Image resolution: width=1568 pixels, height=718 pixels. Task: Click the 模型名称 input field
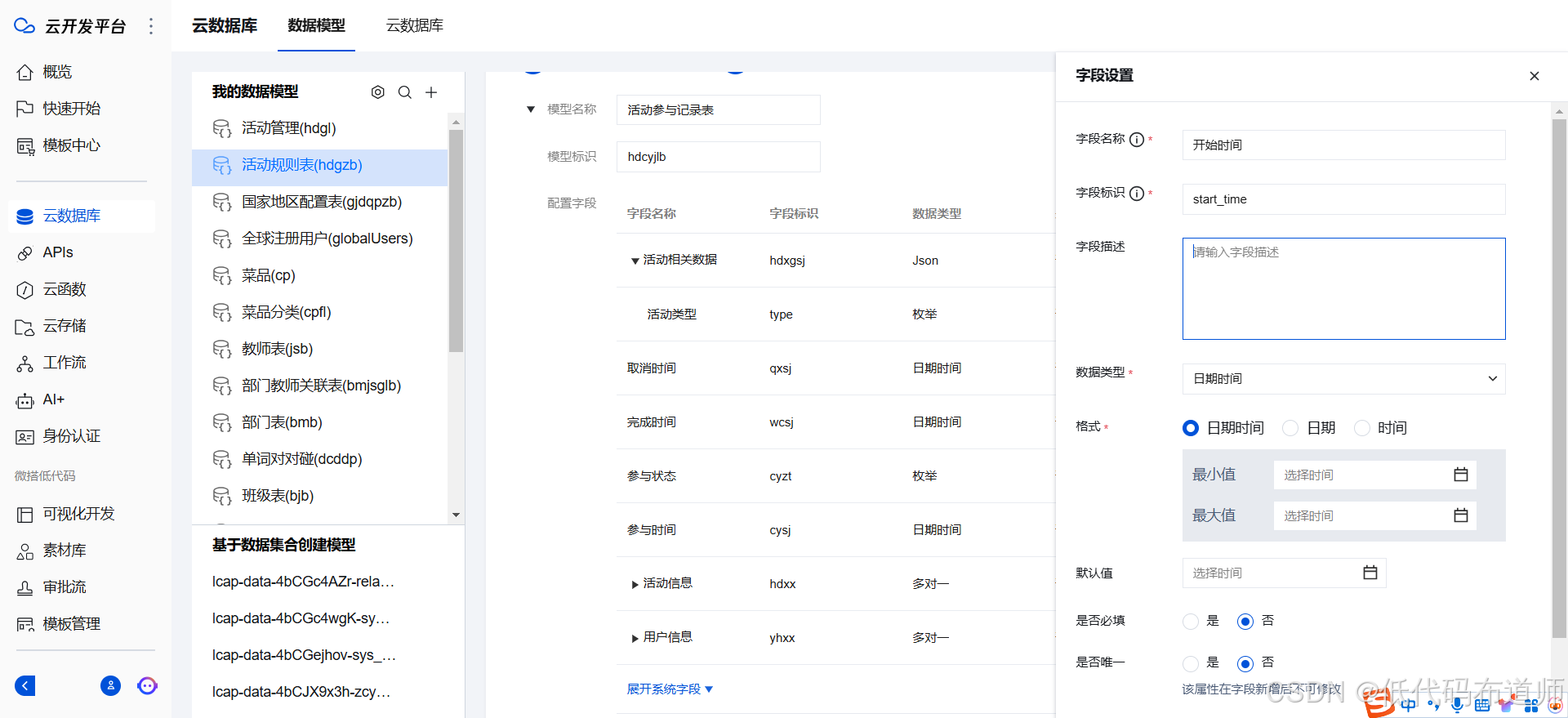tap(718, 109)
